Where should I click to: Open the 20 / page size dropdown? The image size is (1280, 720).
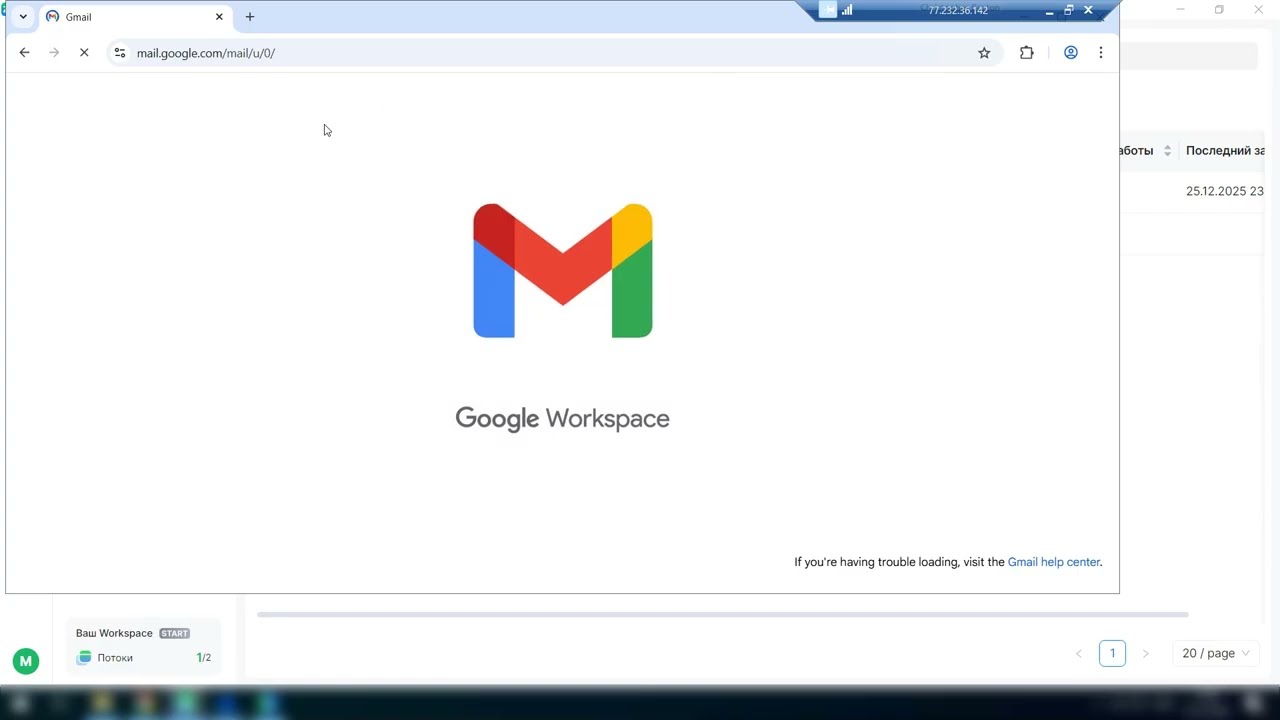[1215, 654]
